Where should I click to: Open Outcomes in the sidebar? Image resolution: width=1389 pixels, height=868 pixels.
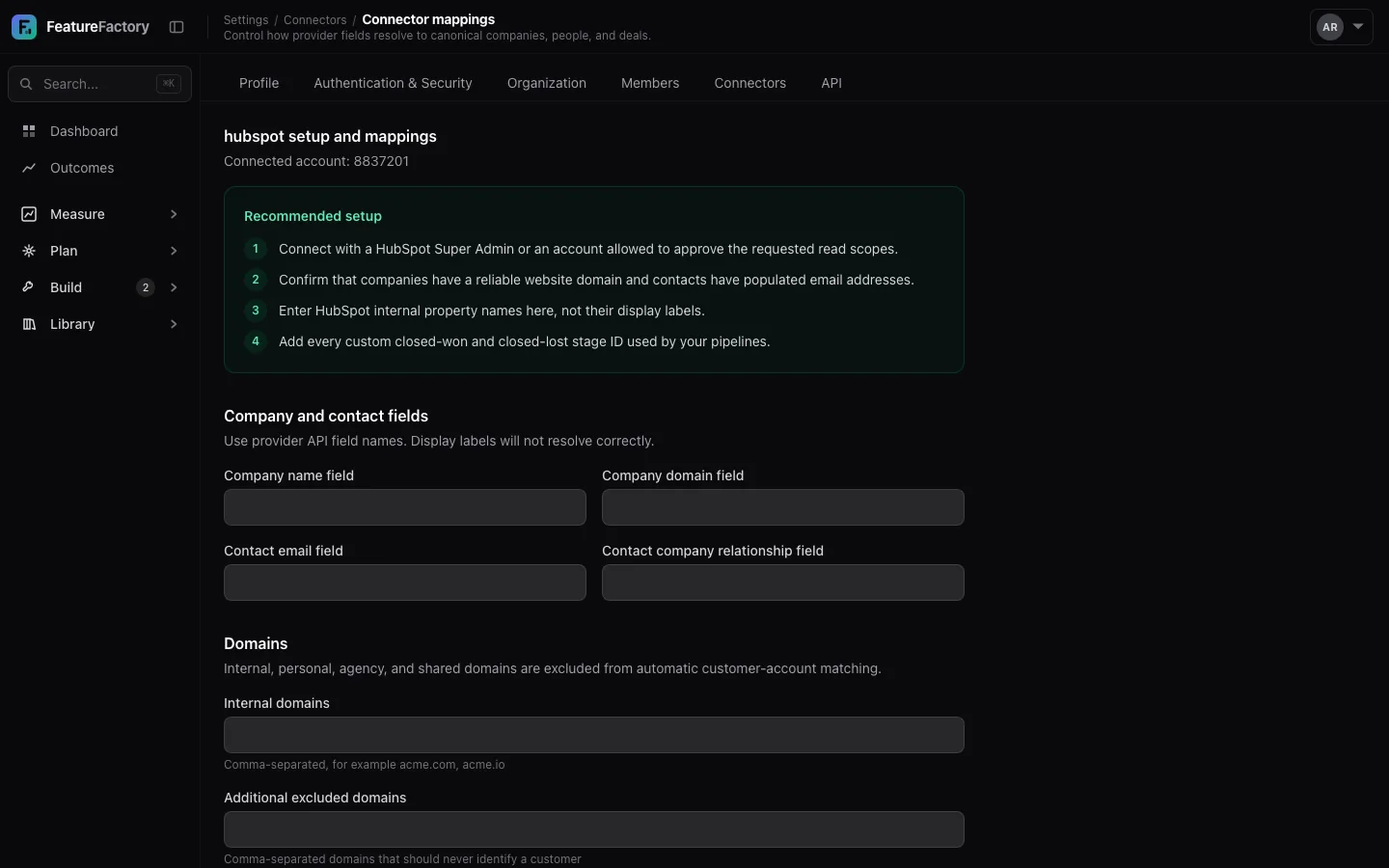point(99,168)
